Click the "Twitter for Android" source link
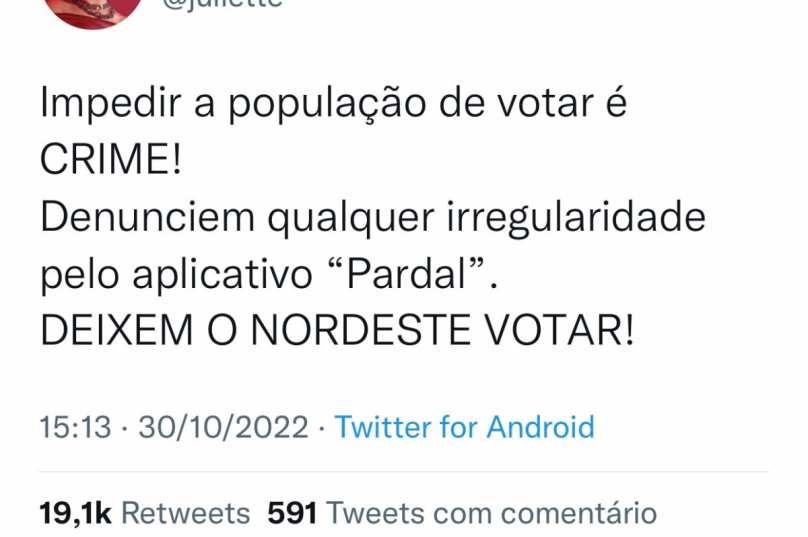 pyautogui.click(x=464, y=428)
